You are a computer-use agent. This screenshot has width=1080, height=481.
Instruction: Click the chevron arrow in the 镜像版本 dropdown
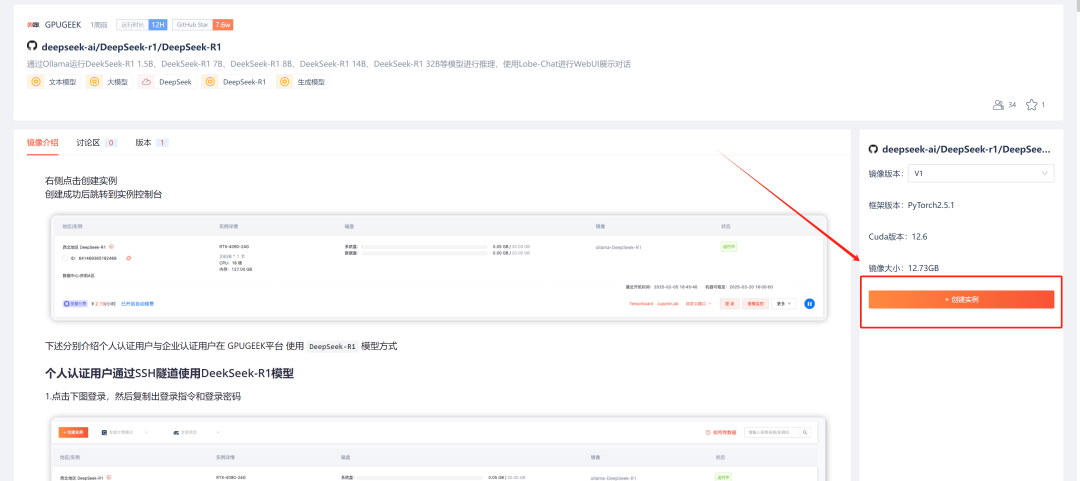(1045, 174)
